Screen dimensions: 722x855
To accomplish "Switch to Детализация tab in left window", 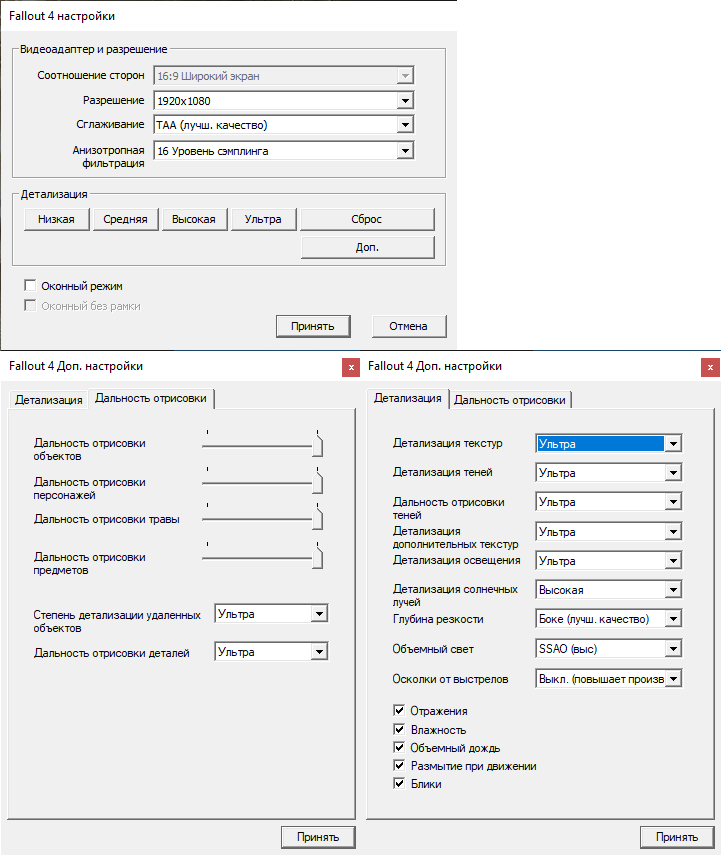I will point(49,400).
